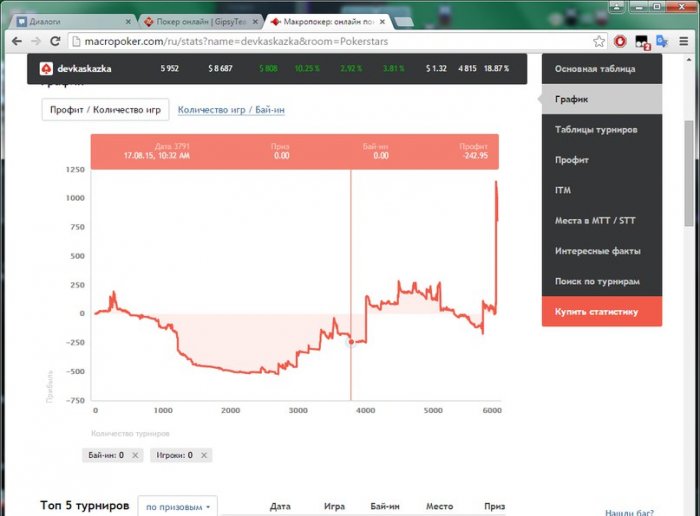Switch to the Покер онлайн GipsyTeam tab
This screenshot has height=516, width=700.
200,21
